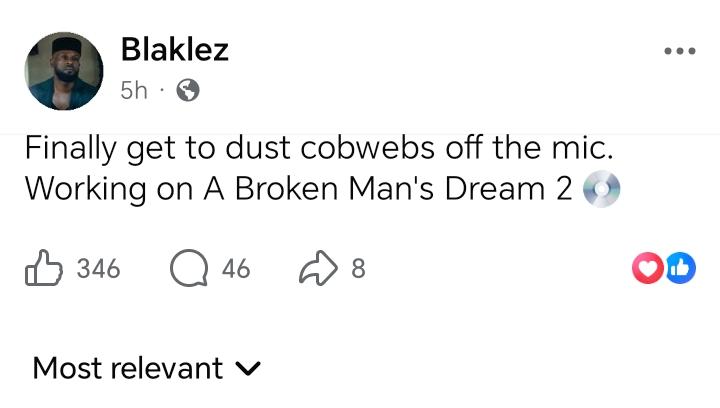Click the red heart reaction icon

point(650,267)
